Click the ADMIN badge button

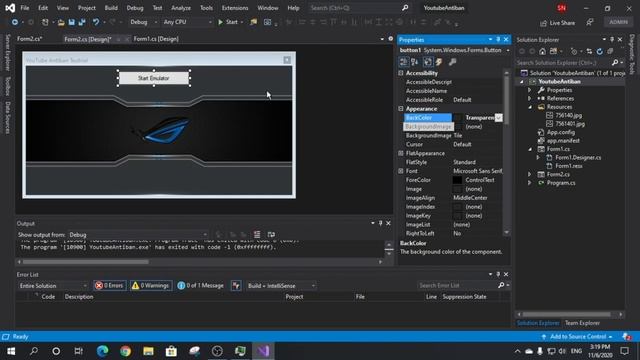(x=618, y=22)
